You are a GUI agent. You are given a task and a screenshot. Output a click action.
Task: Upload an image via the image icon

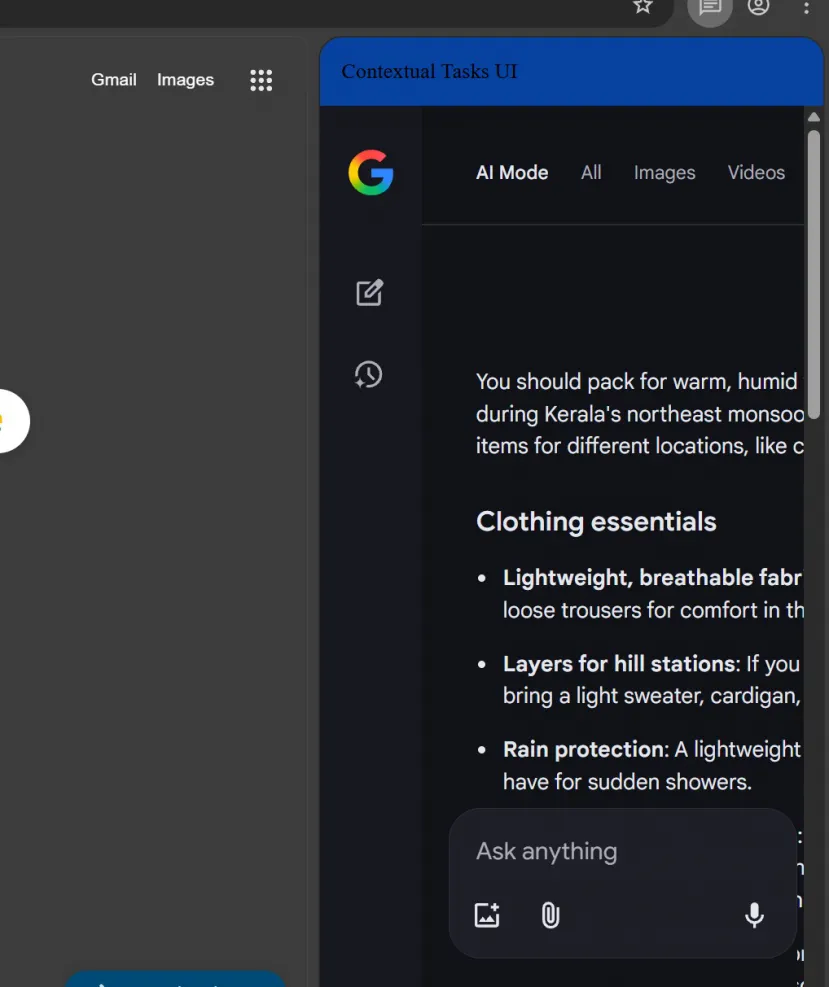point(487,915)
